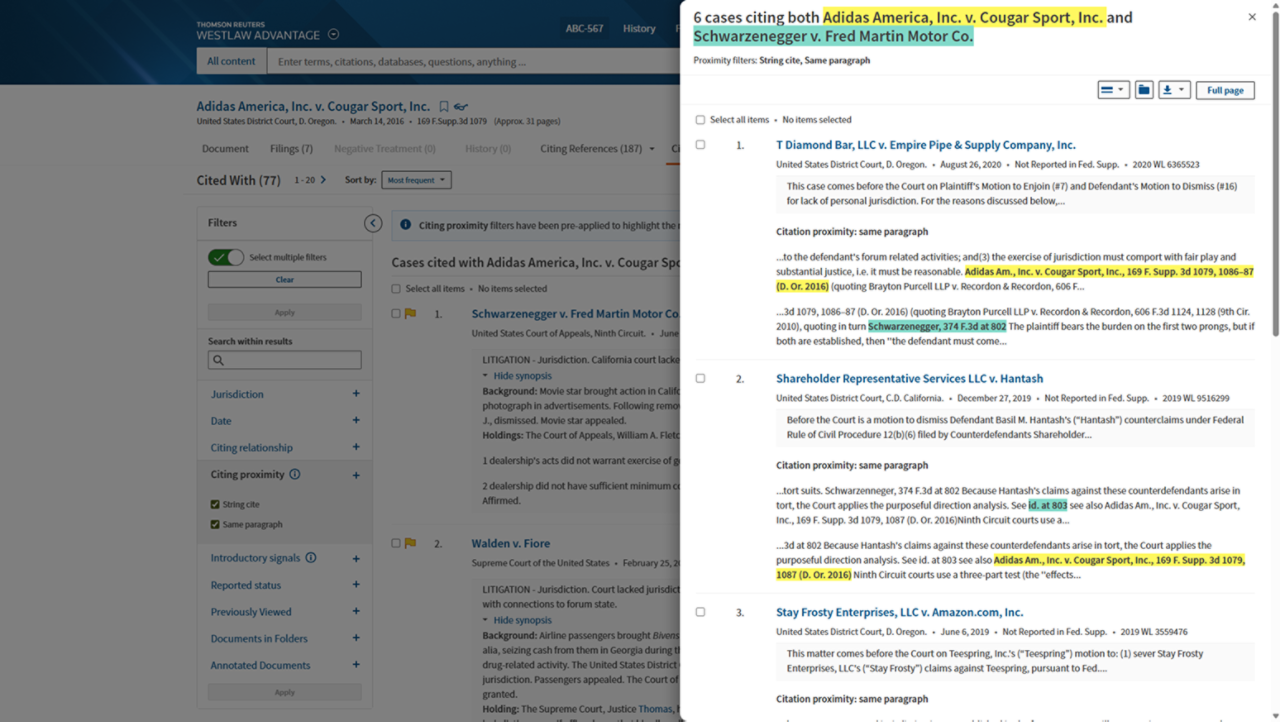Open Shareholder Representative Services LLC v. Hantash
Viewport: 1280px width, 722px height.
point(909,379)
